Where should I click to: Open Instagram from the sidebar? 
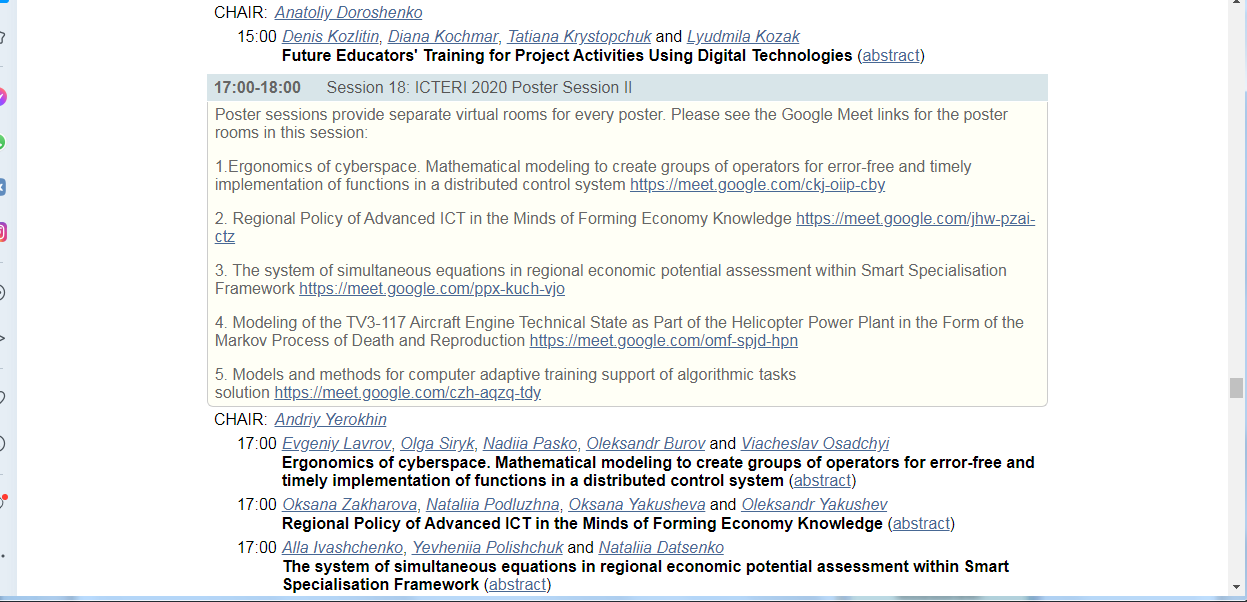3,232
